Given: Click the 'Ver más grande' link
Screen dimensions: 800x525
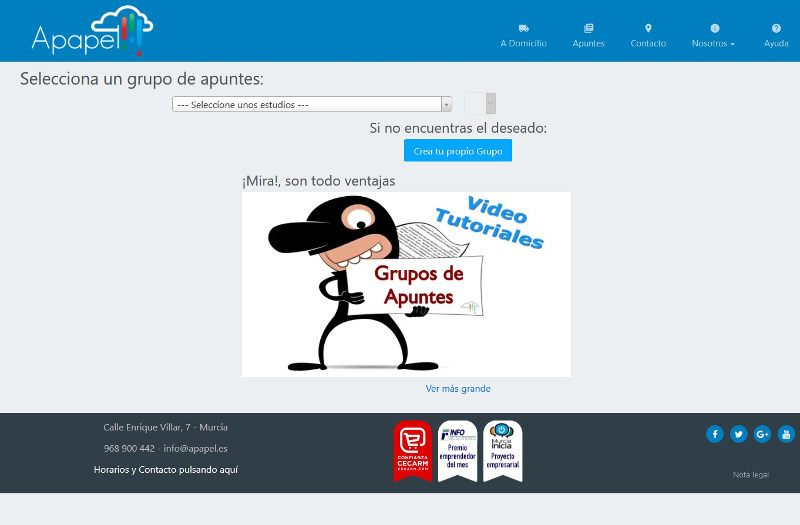Looking at the screenshot, I should coord(458,389).
